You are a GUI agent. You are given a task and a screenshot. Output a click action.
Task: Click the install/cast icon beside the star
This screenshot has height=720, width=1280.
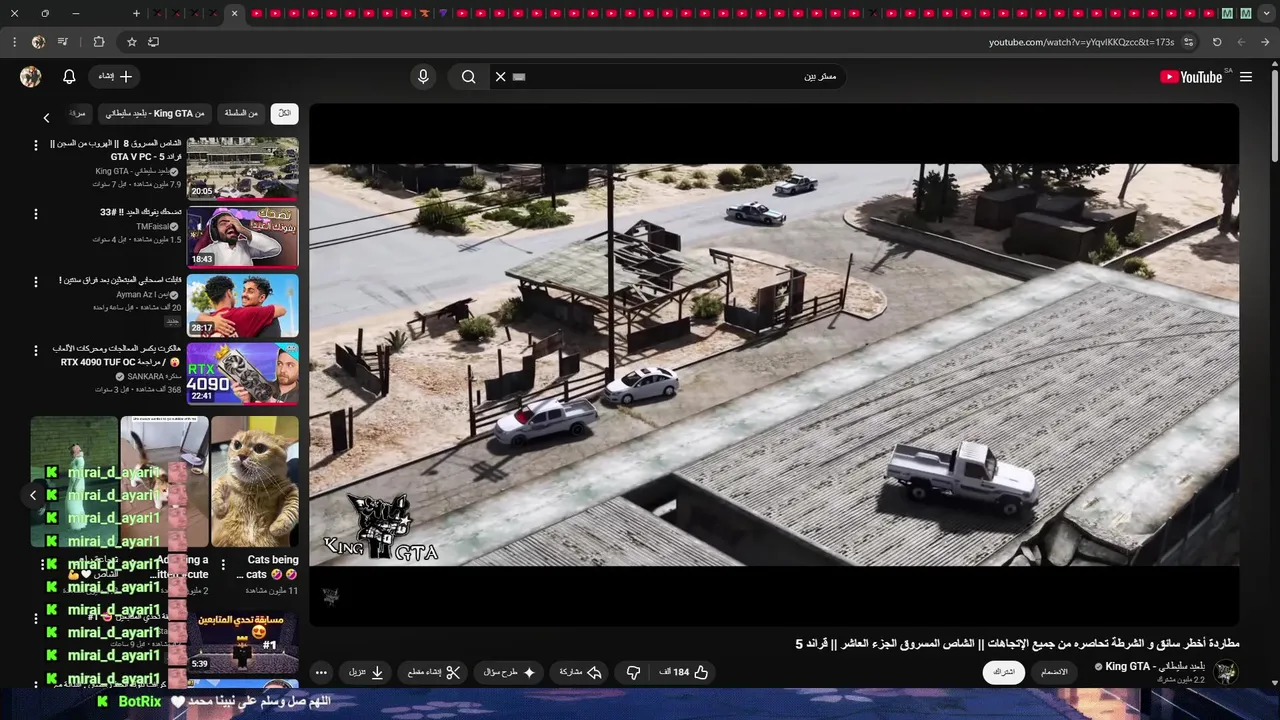tap(153, 42)
